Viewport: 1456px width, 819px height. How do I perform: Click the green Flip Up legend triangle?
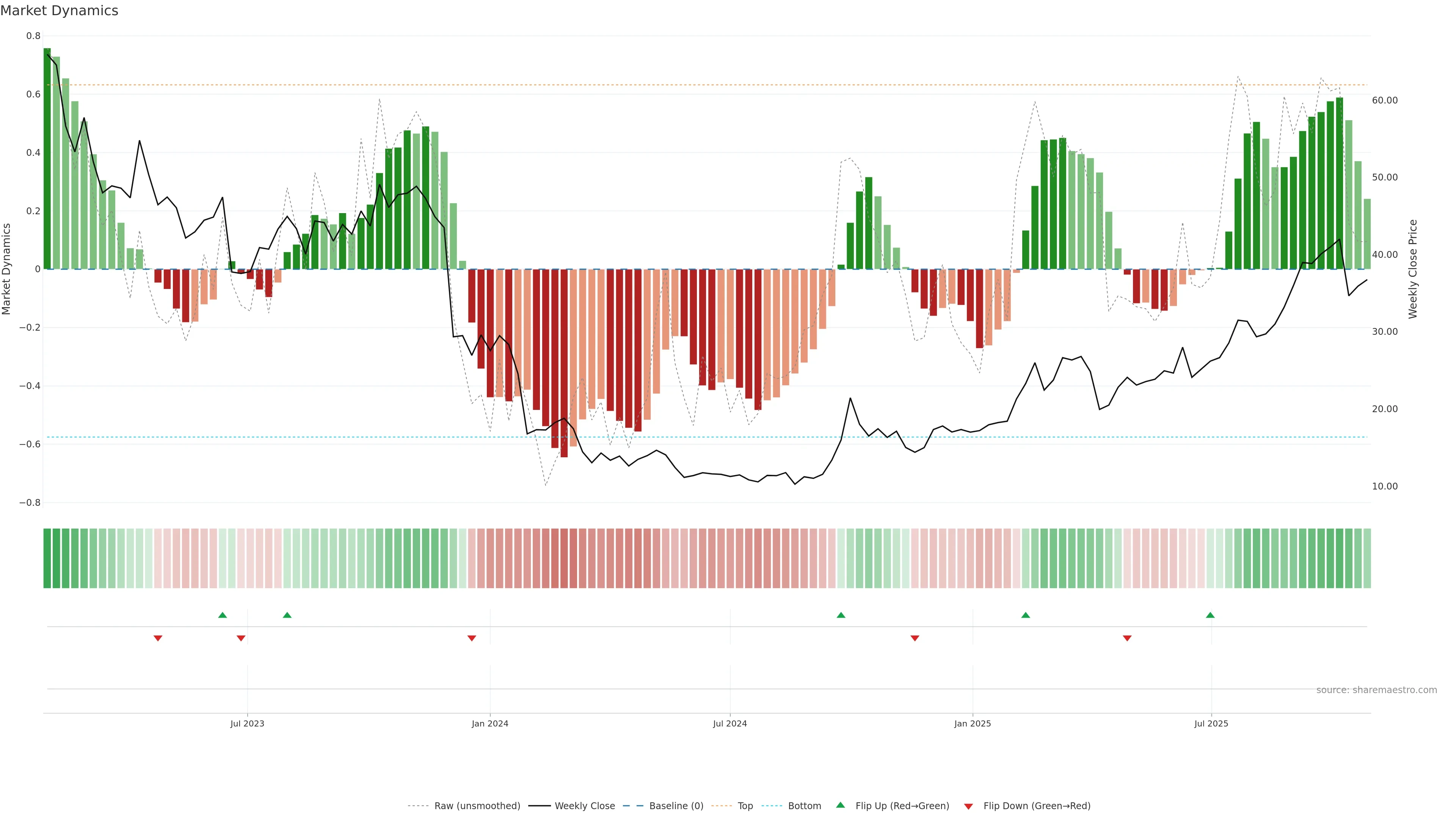coord(841,805)
